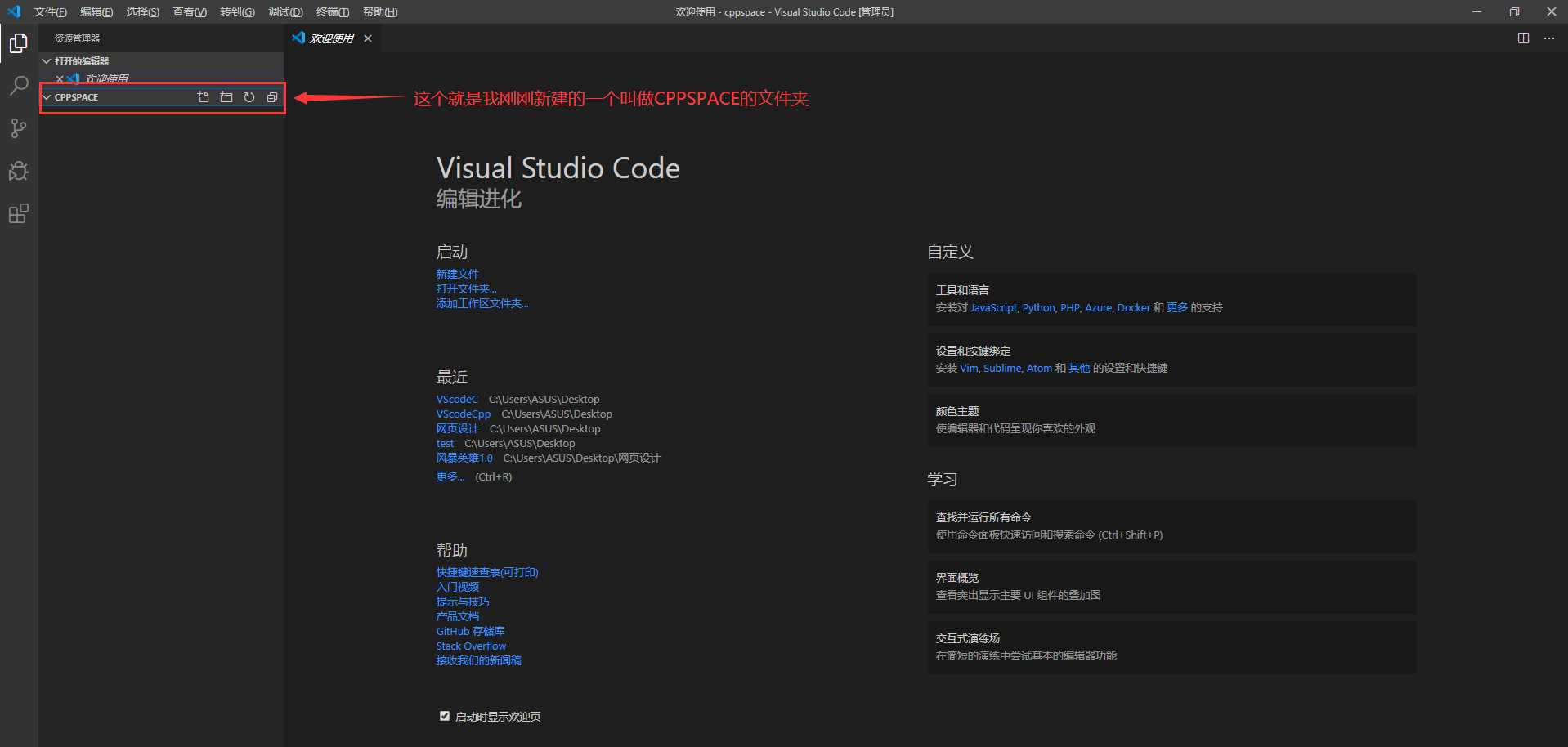Click the Split Editor icon

[1523, 38]
